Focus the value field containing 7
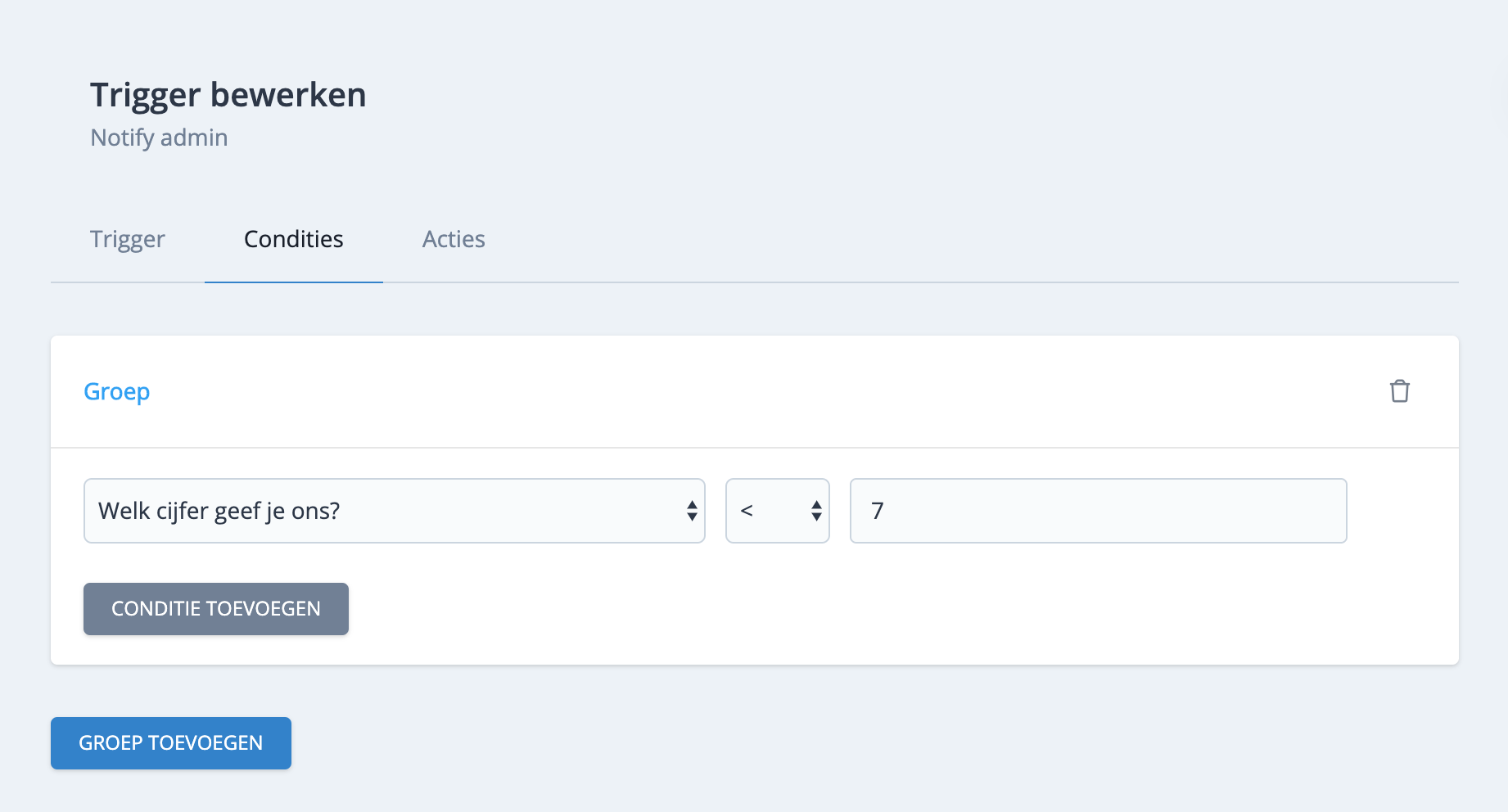The image size is (1508, 812). click(1097, 511)
